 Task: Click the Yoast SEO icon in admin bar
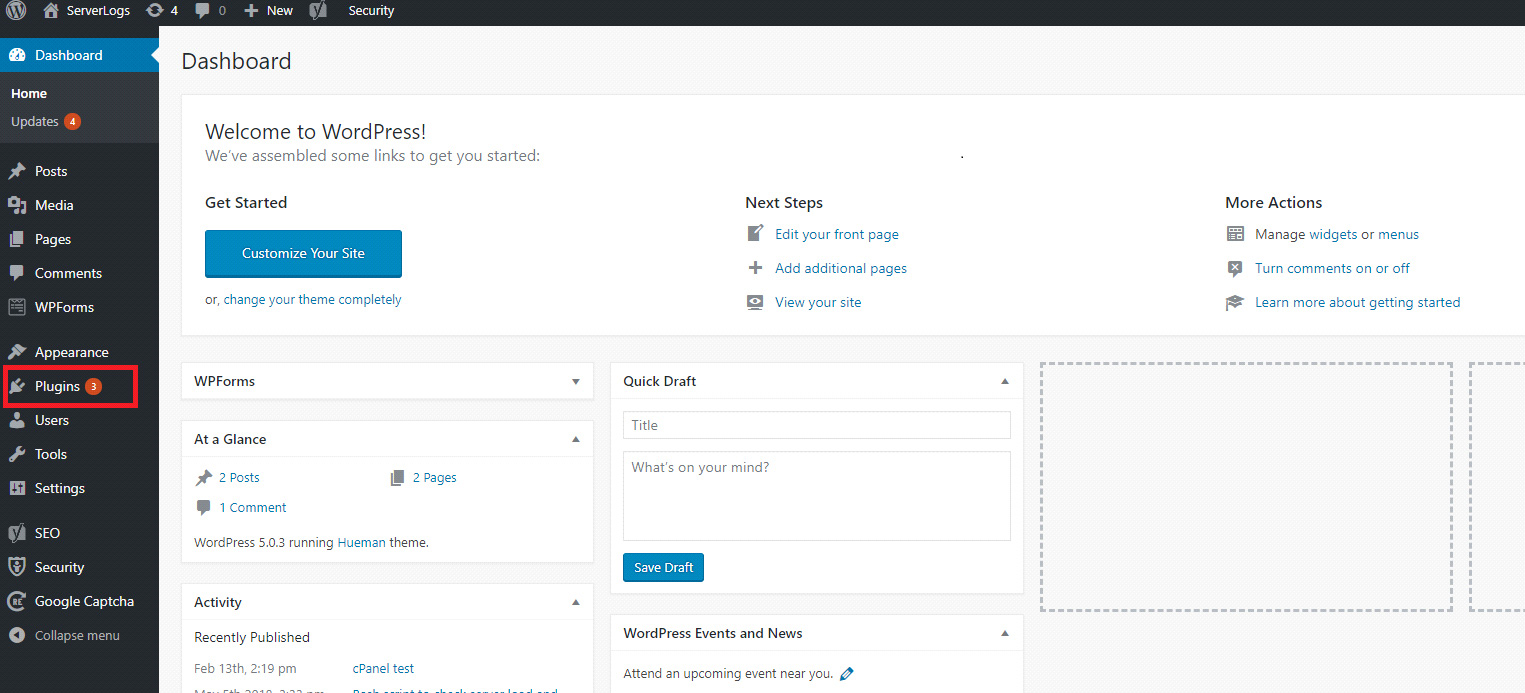[318, 11]
